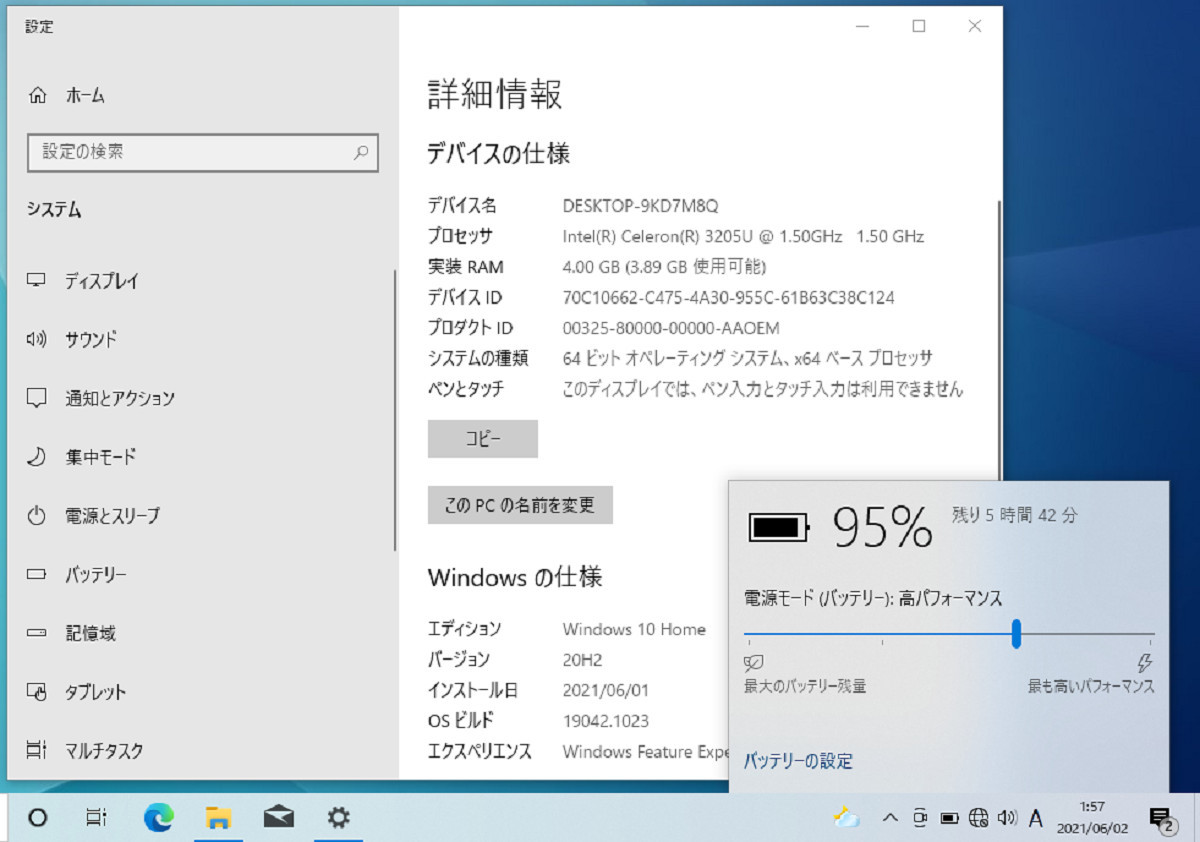Viewport: 1200px width, 842px height.
Task: Click the 集中モード moon icon
Action: coord(37,457)
